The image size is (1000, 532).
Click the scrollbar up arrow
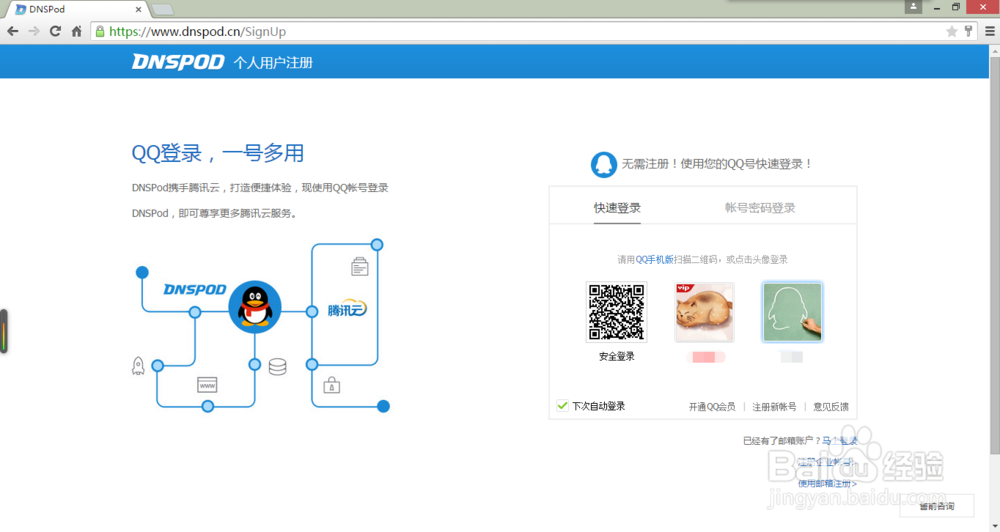point(994,50)
